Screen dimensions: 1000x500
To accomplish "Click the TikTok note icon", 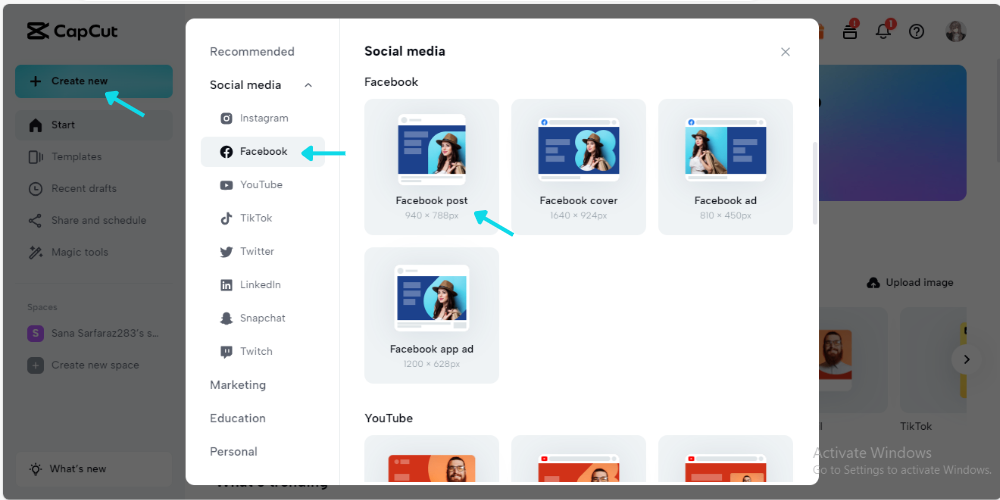I will click(x=226, y=218).
